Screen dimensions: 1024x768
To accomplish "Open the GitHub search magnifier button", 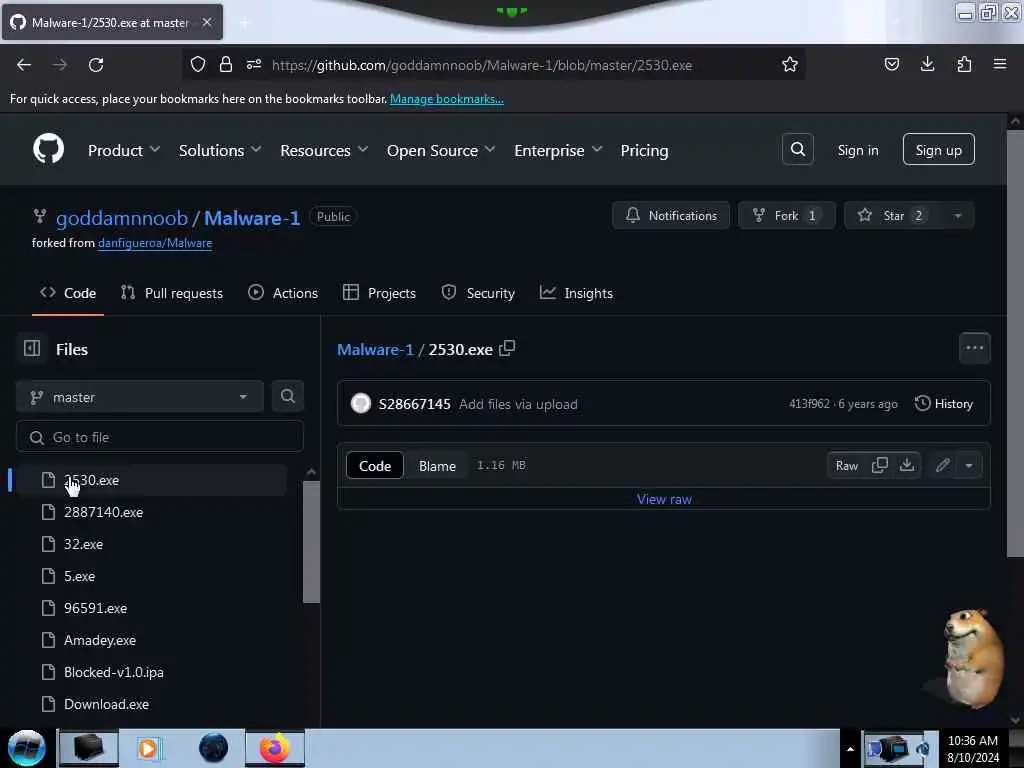I will [797, 150].
